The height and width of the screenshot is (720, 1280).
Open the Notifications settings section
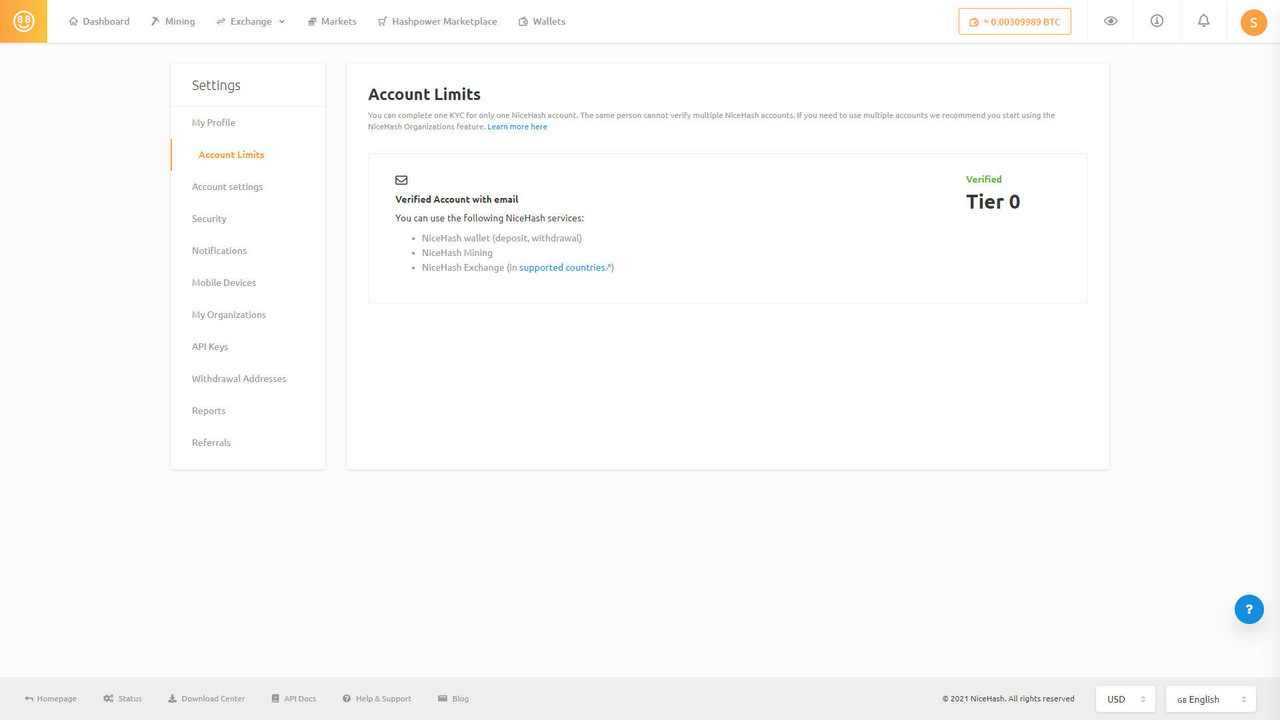pos(219,250)
